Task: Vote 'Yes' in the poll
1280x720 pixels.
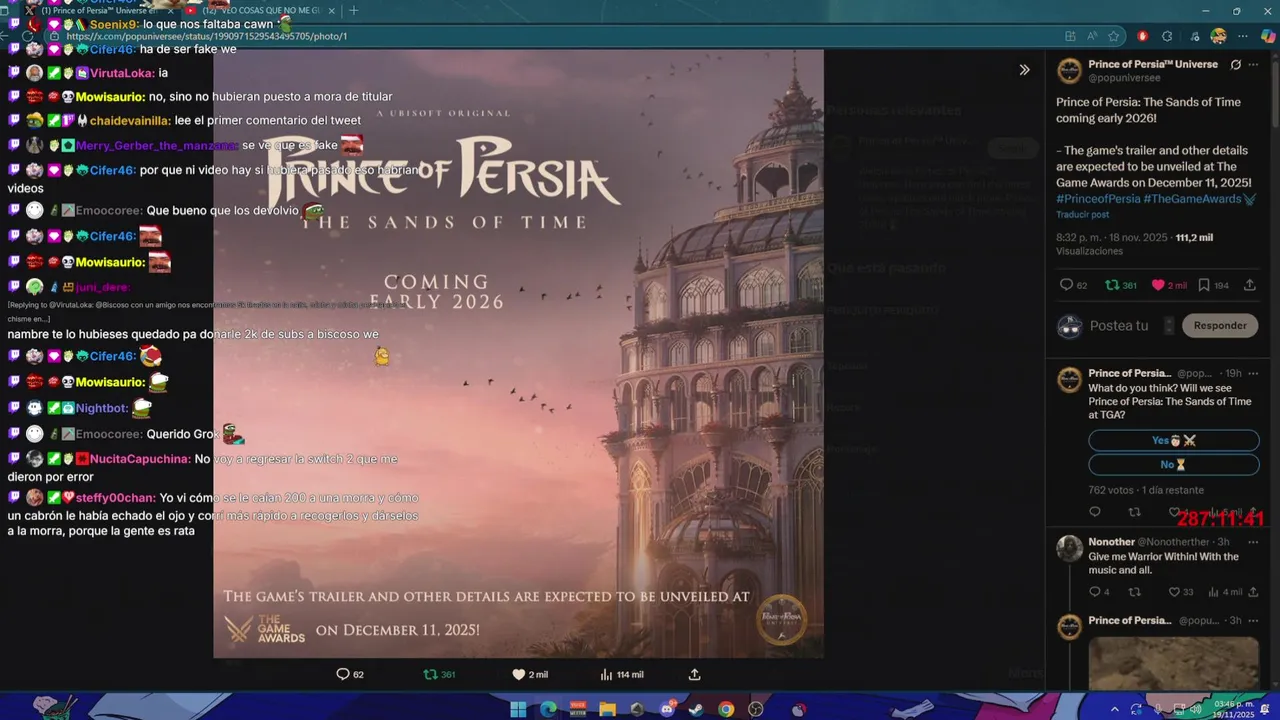Action: tap(1173, 440)
